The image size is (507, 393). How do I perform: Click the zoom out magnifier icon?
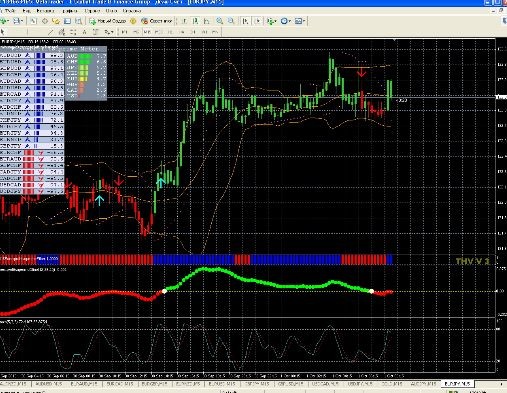coord(231,21)
